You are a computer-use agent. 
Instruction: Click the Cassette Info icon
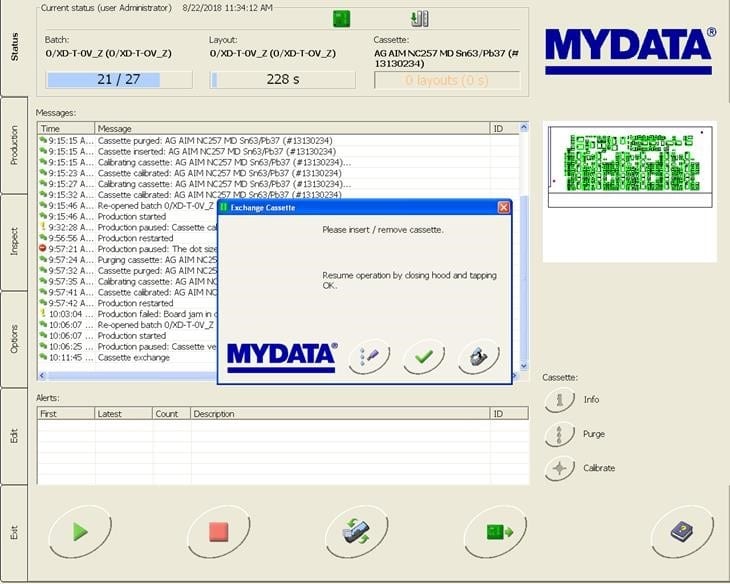click(x=560, y=400)
